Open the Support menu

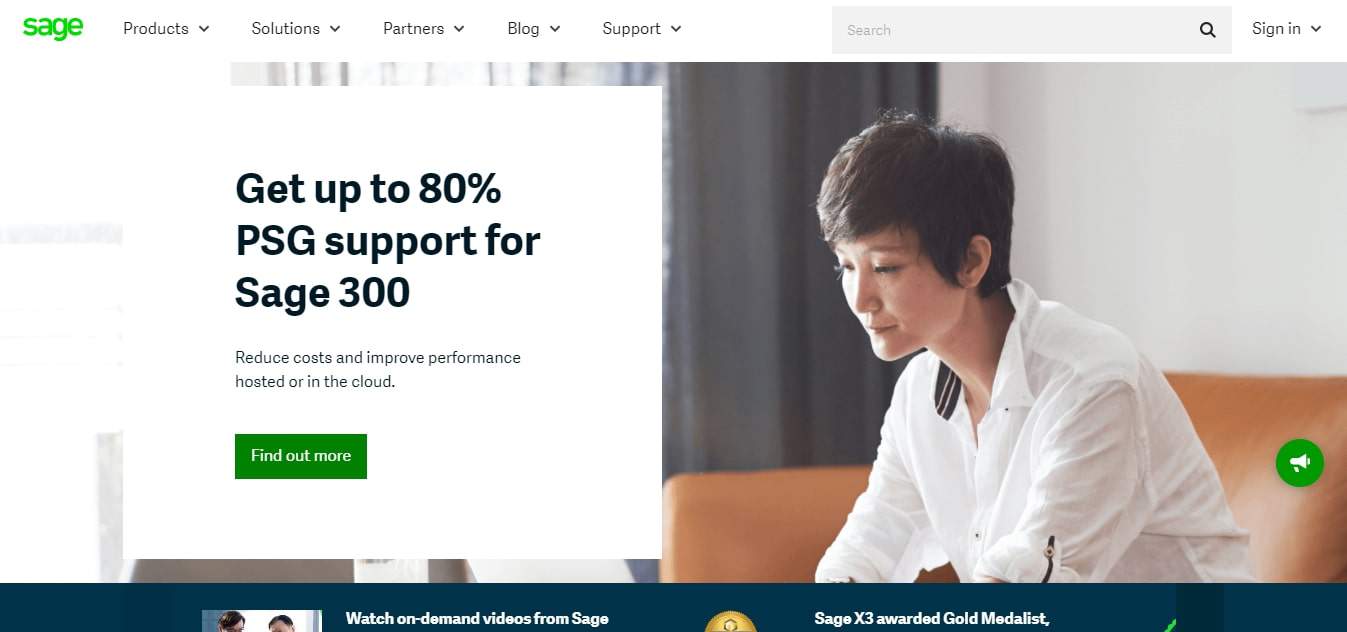click(642, 29)
